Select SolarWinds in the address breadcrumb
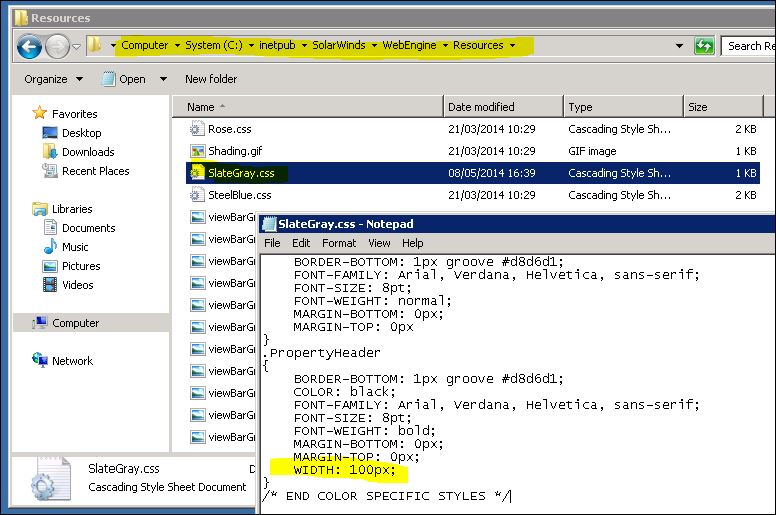Viewport: 776px width, 515px height. (x=339, y=45)
